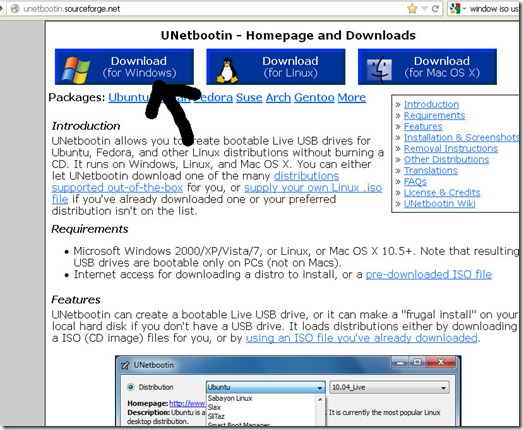Viewport: 523px width, 430px height.
Task: Select Sabayon Linux in dropdown list
Action: 230,398
